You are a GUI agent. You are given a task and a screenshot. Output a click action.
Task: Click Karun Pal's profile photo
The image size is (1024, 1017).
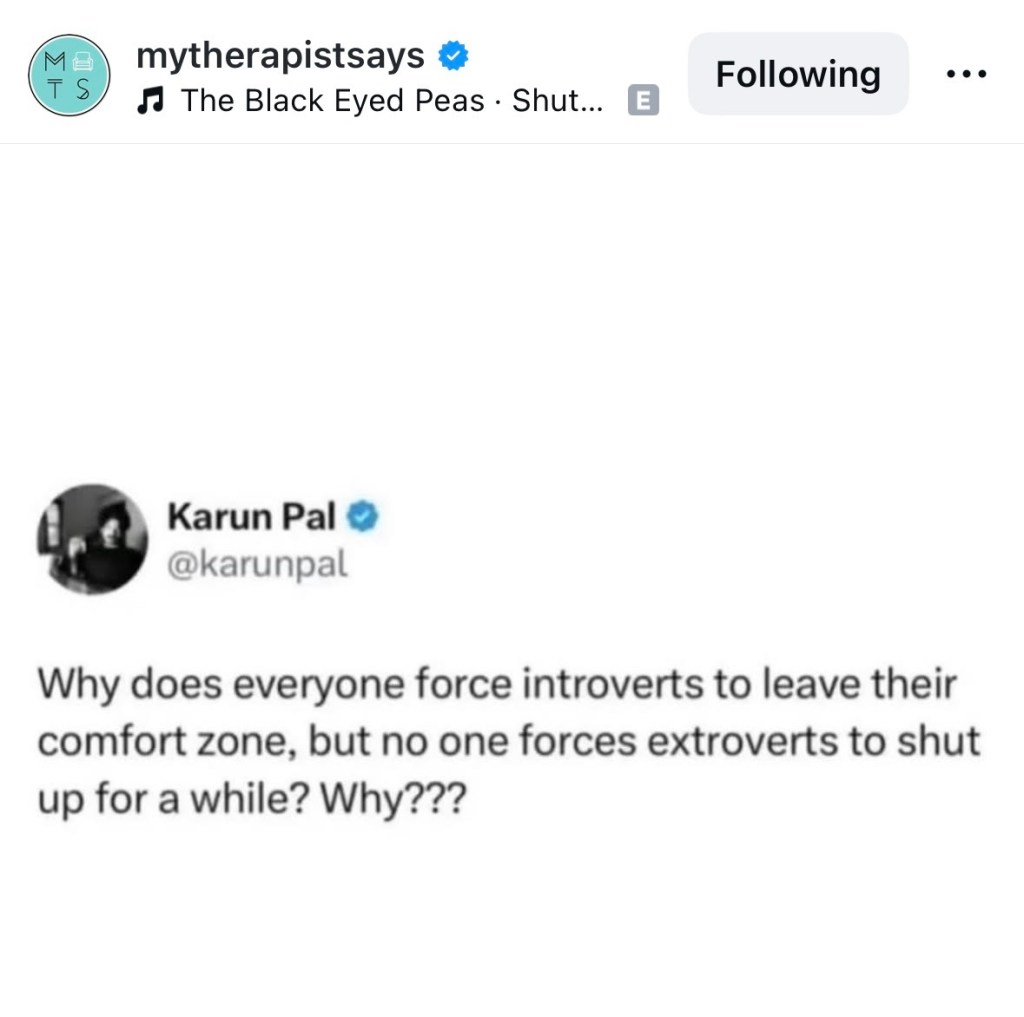(x=92, y=539)
